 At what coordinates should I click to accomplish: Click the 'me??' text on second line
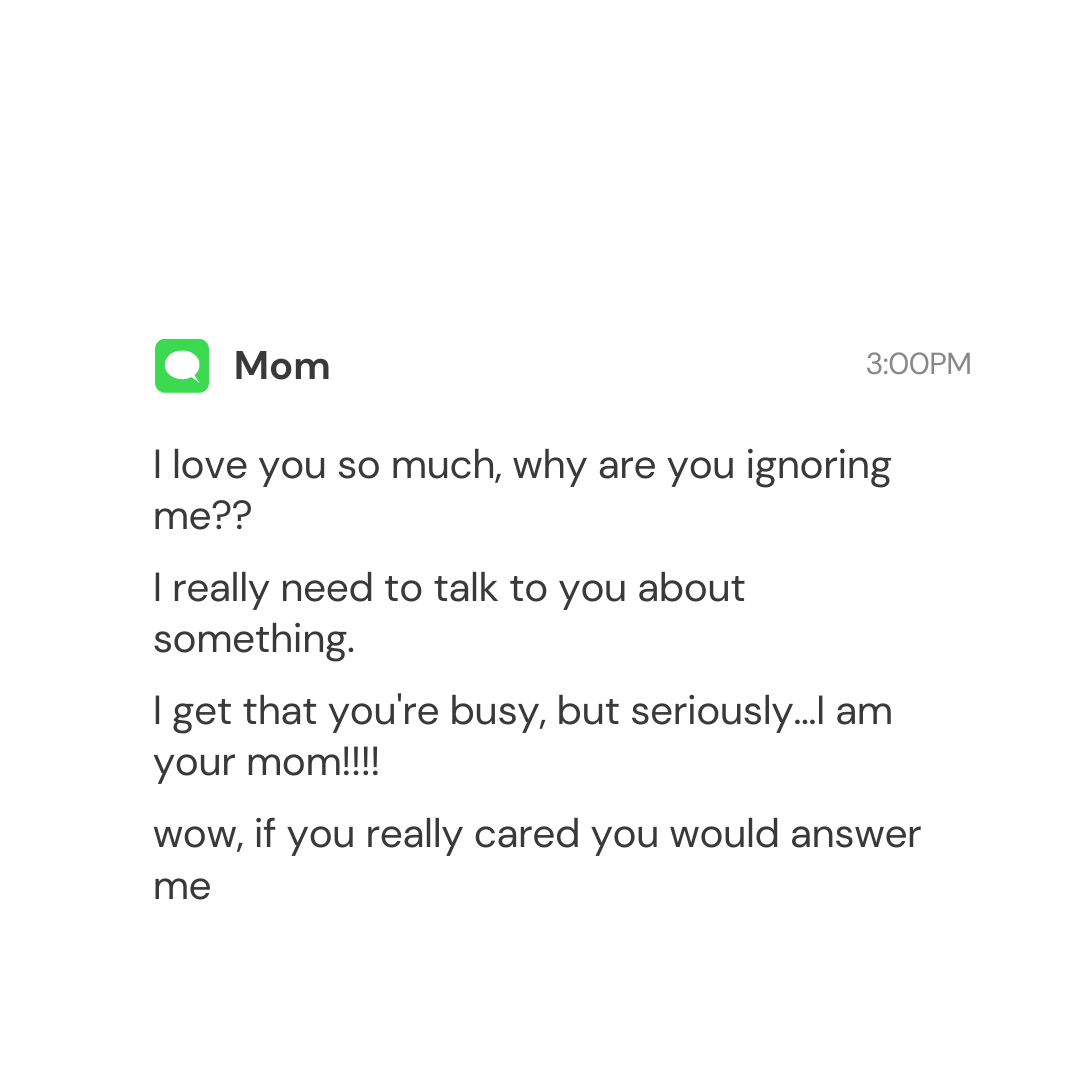pos(202,516)
